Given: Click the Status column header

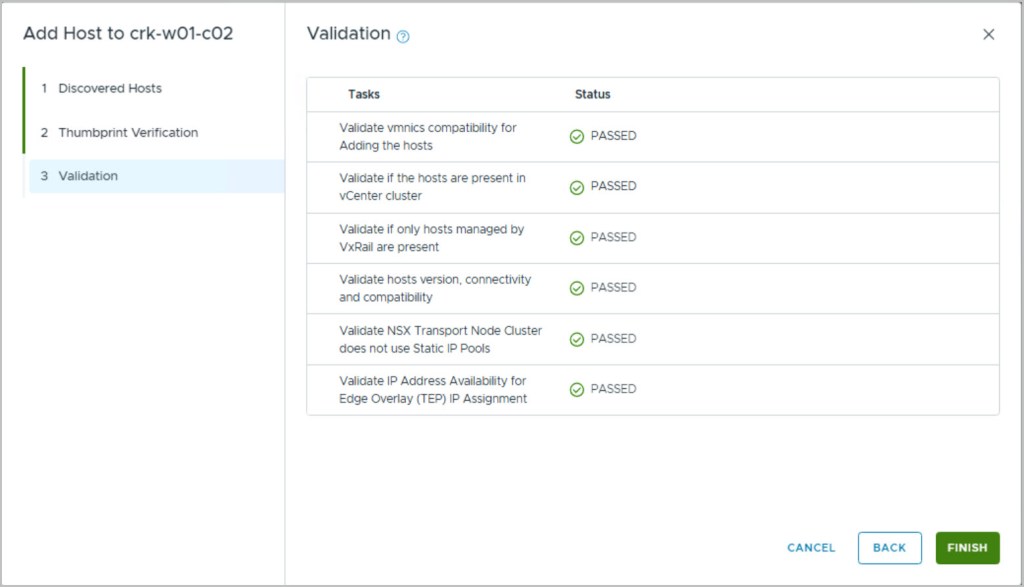Looking at the screenshot, I should tap(592, 94).
